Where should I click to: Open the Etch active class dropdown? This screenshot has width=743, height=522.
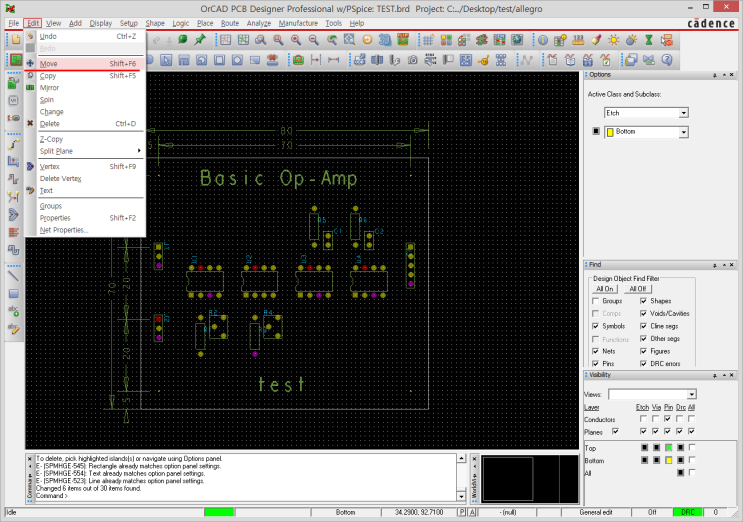684,113
